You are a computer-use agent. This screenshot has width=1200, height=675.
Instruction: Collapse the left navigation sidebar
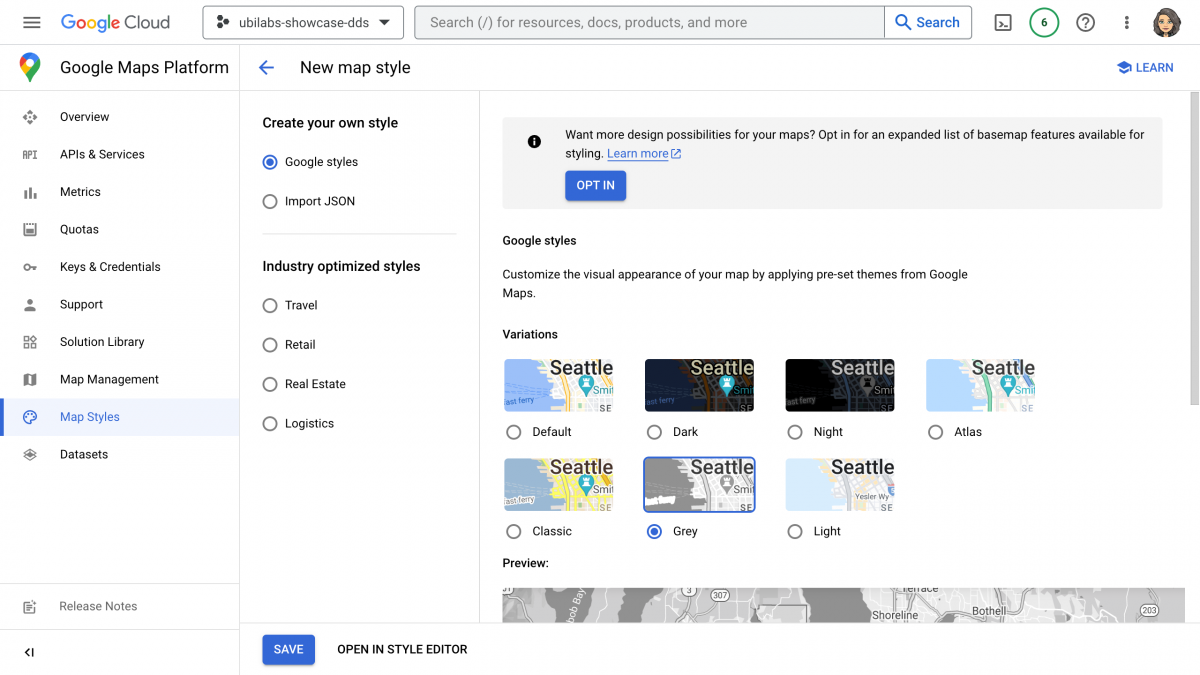tap(28, 652)
